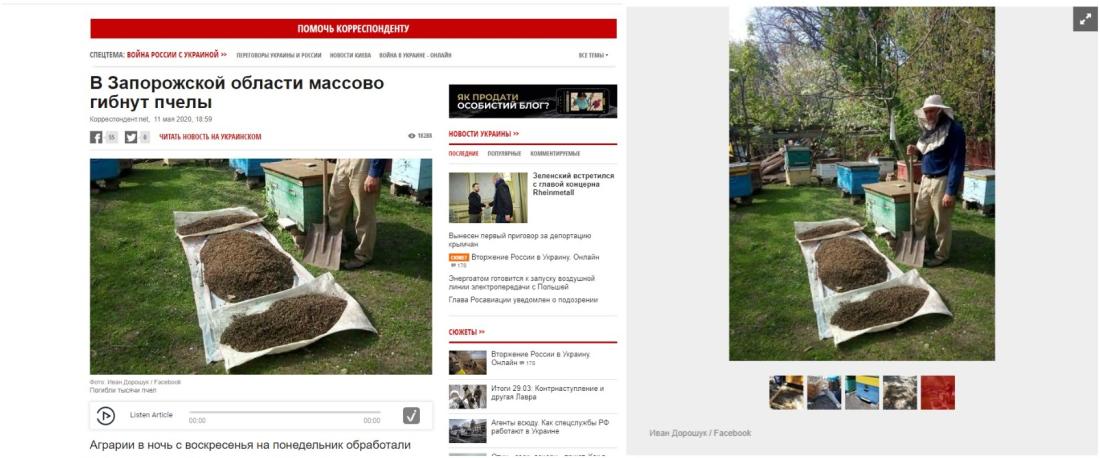Viewport: 1100px width, 458px height.
Task: Switch to the Популярные tab
Action: (504, 154)
